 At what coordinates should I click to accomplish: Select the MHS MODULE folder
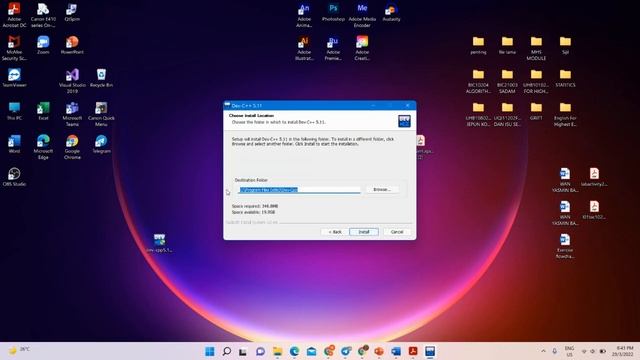tap(536, 48)
